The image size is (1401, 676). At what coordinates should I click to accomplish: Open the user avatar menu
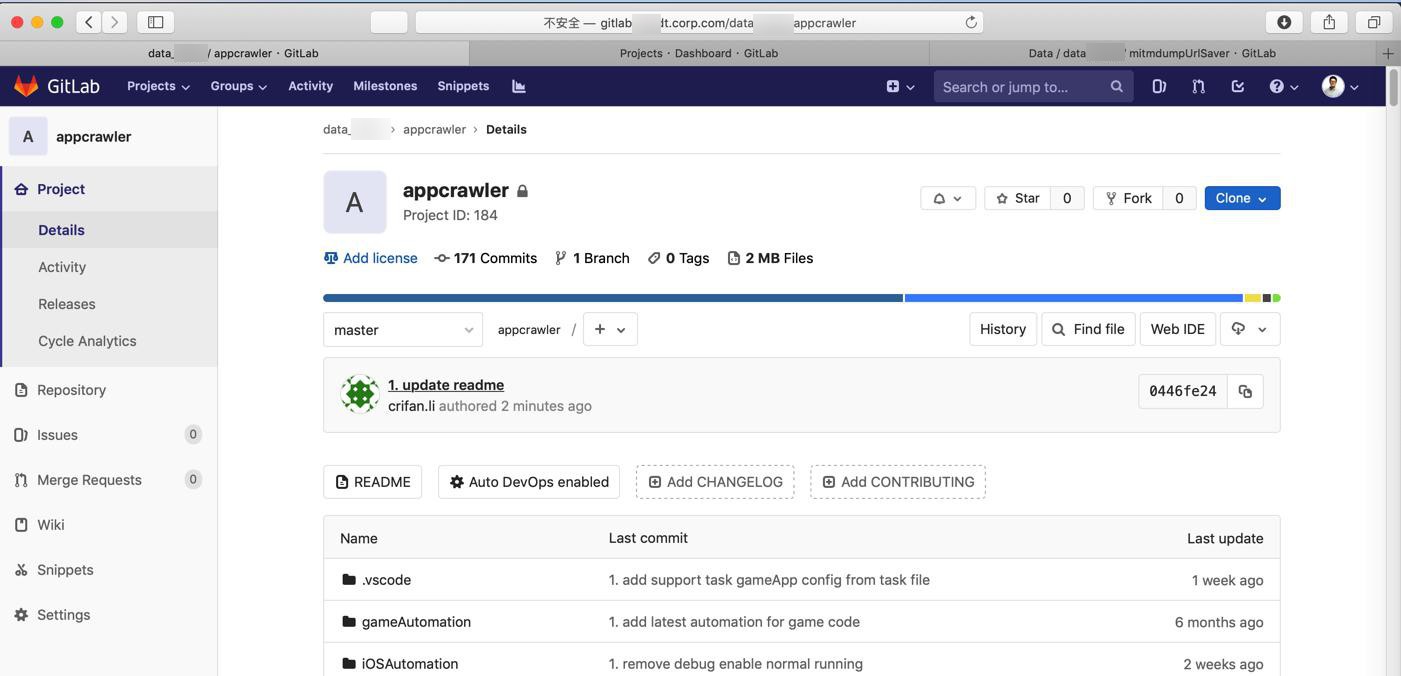[1340, 86]
